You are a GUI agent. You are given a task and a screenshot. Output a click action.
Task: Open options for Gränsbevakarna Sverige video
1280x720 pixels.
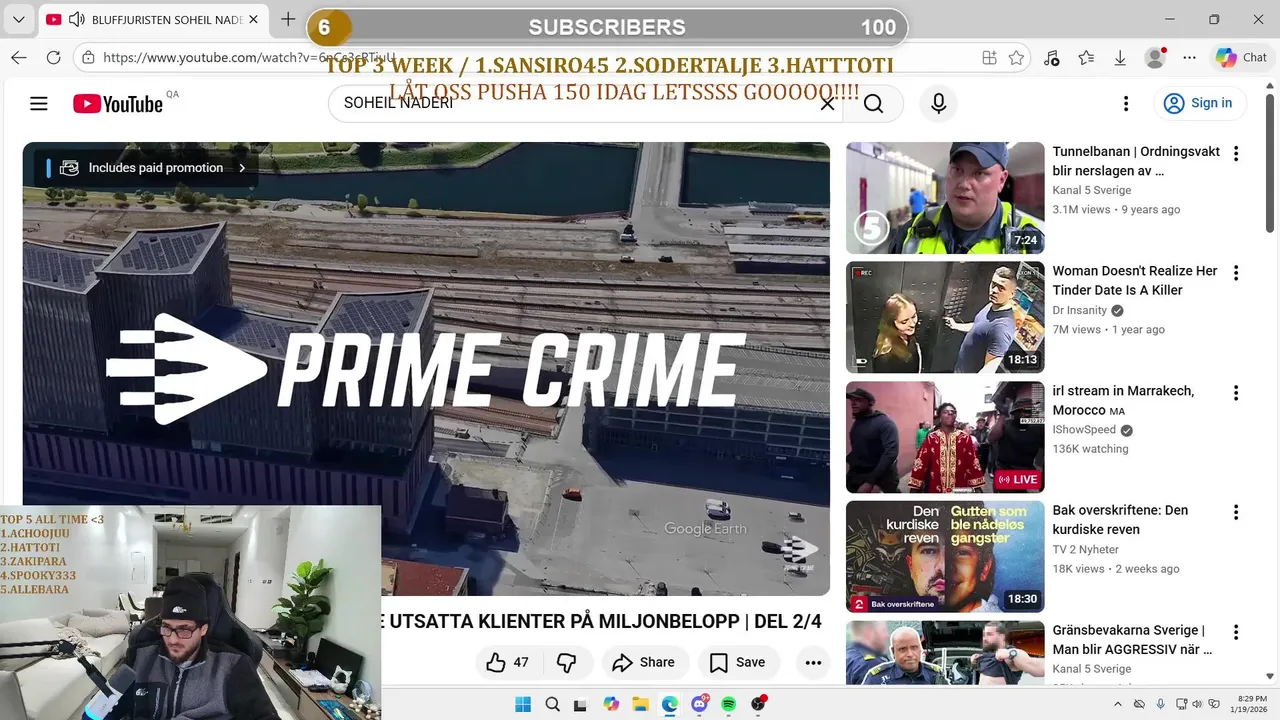[1236, 632]
